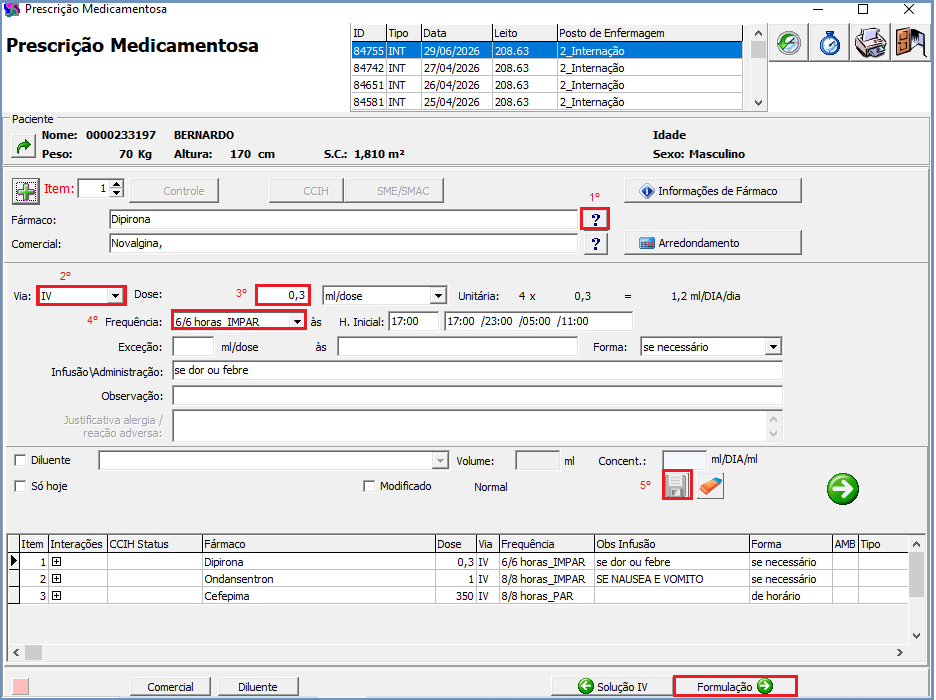
Task: Open Fármaco search question mark button
Action: 595,220
